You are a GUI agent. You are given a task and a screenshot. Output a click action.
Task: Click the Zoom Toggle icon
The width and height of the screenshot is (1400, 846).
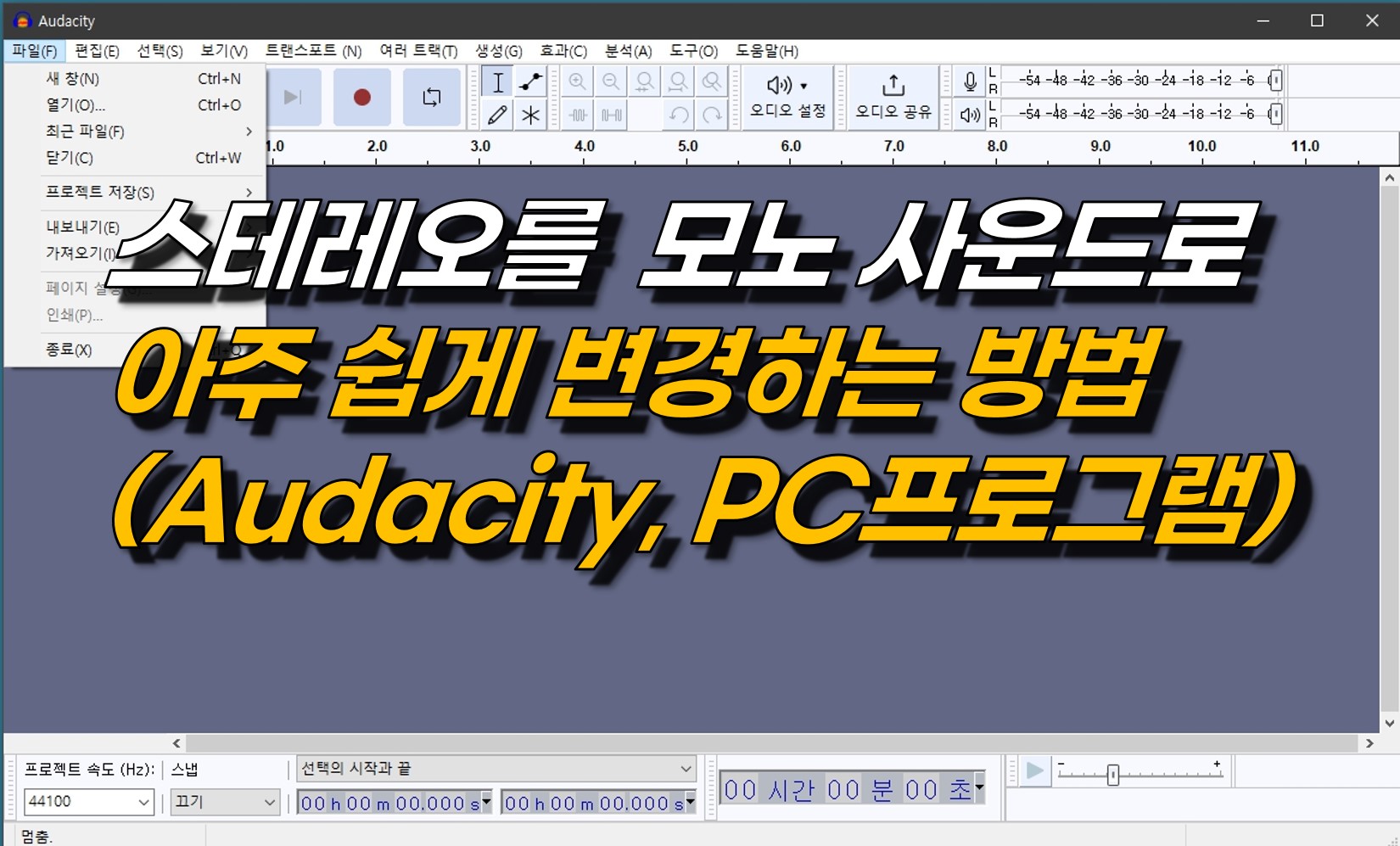pos(712,82)
